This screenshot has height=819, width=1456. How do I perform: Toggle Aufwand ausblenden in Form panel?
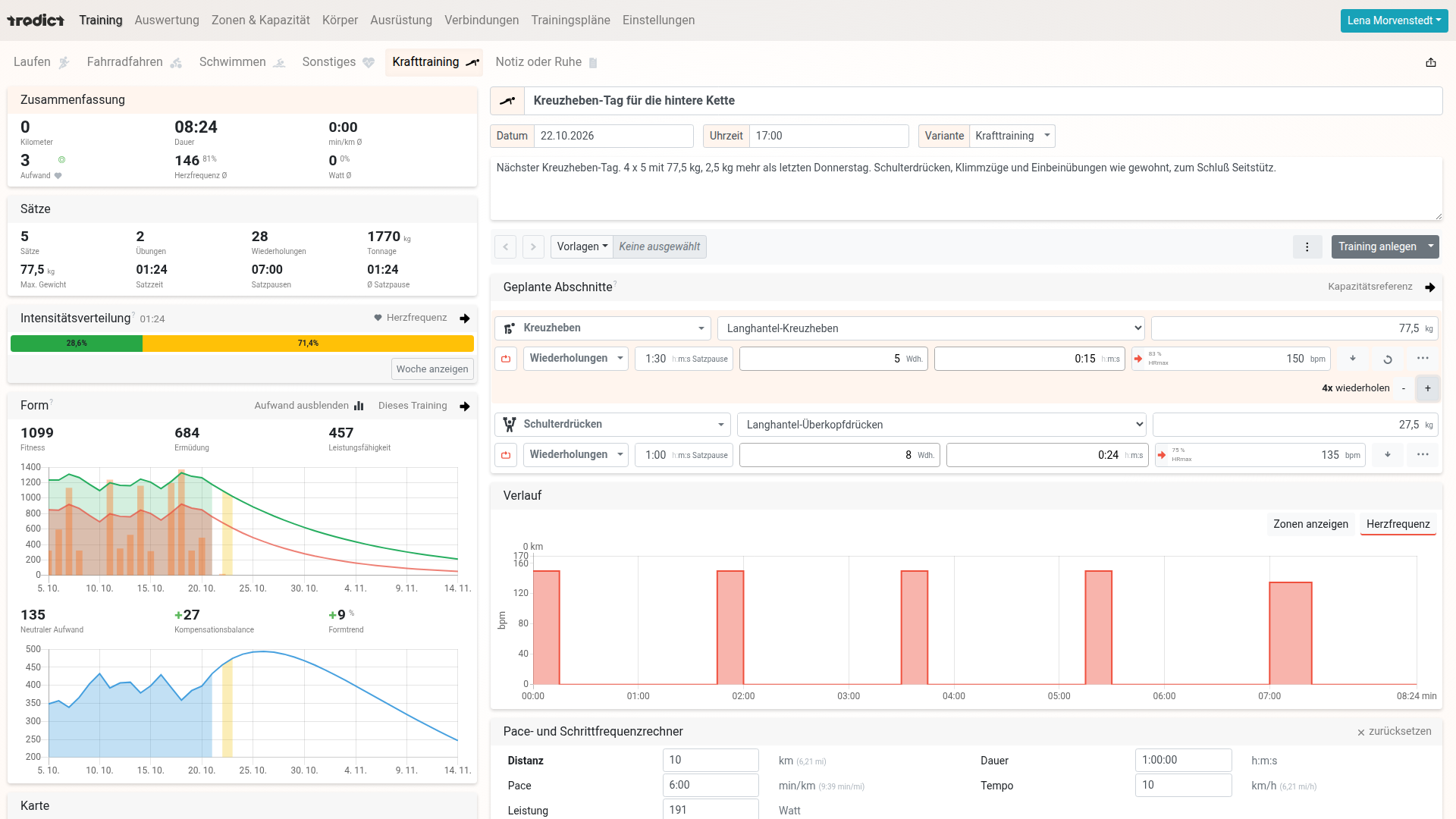click(x=309, y=406)
